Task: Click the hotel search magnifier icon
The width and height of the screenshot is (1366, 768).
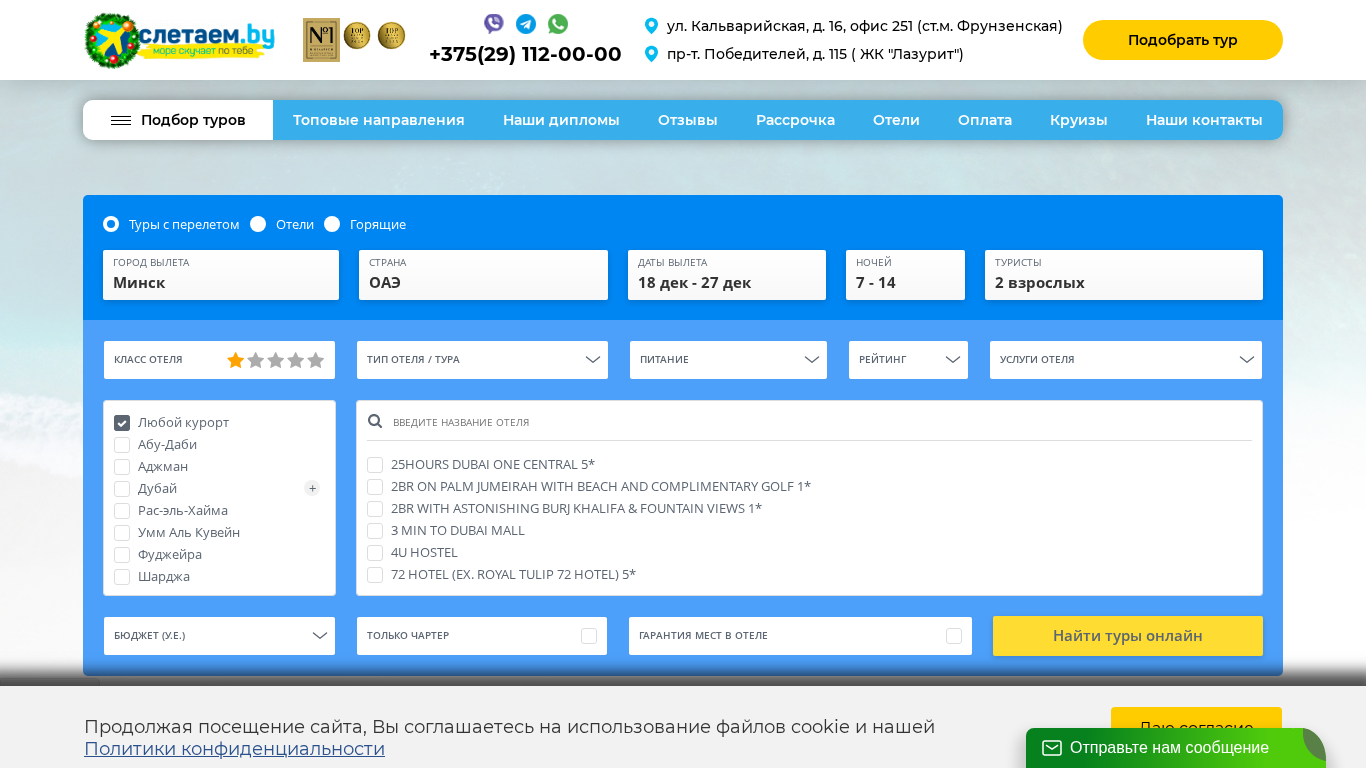Action: tap(375, 422)
